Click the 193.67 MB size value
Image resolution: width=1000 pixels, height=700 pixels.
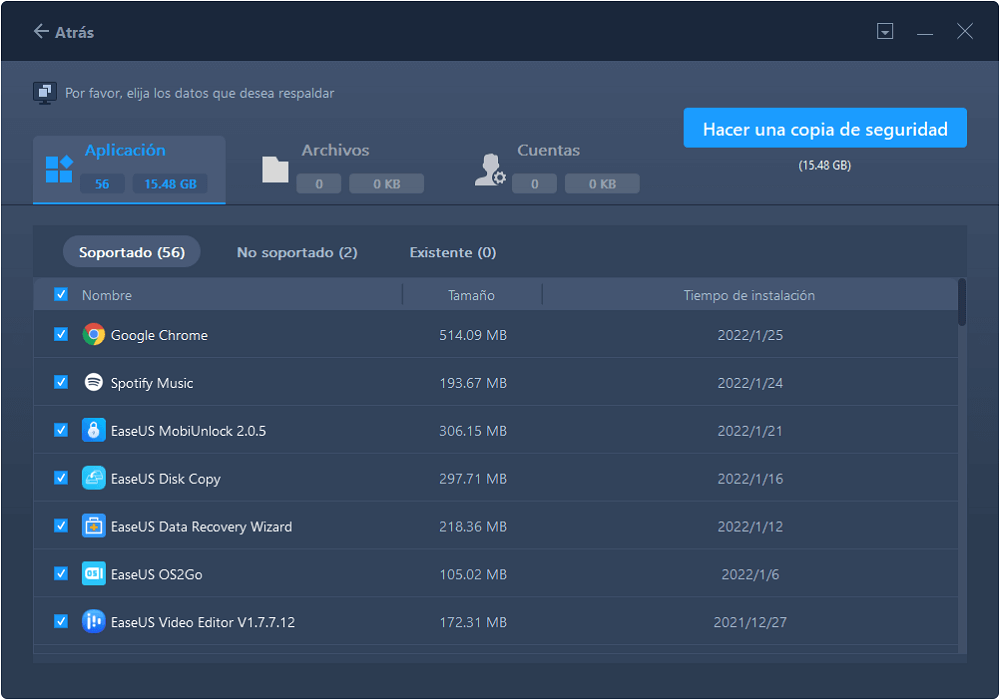coord(473,383)
